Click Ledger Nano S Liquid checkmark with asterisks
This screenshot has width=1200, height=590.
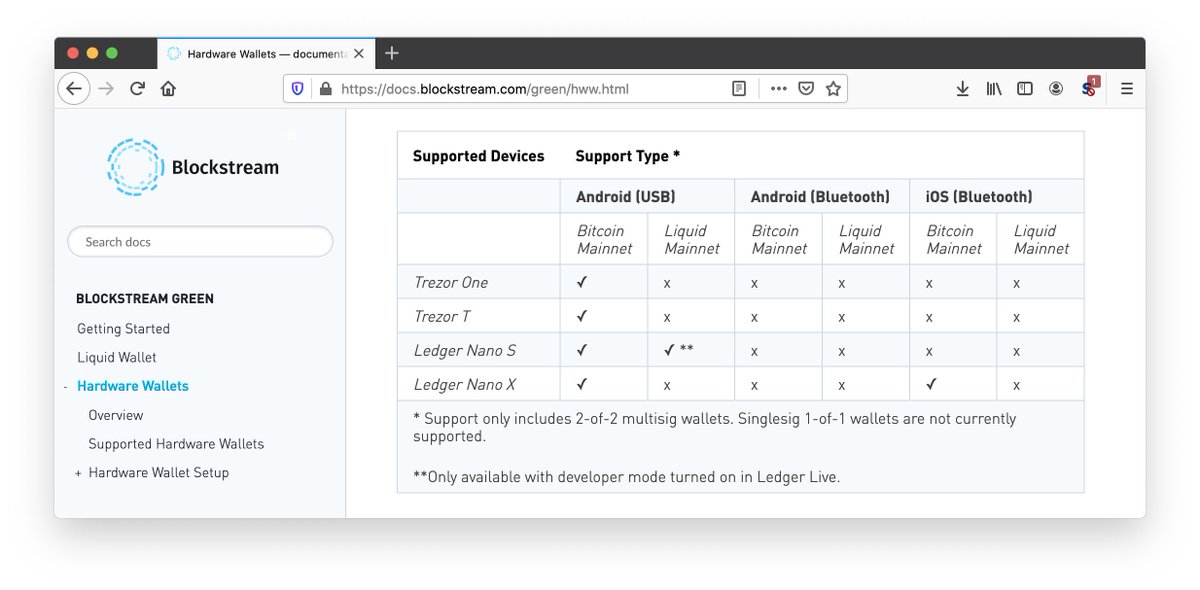[x=678, y=350]
